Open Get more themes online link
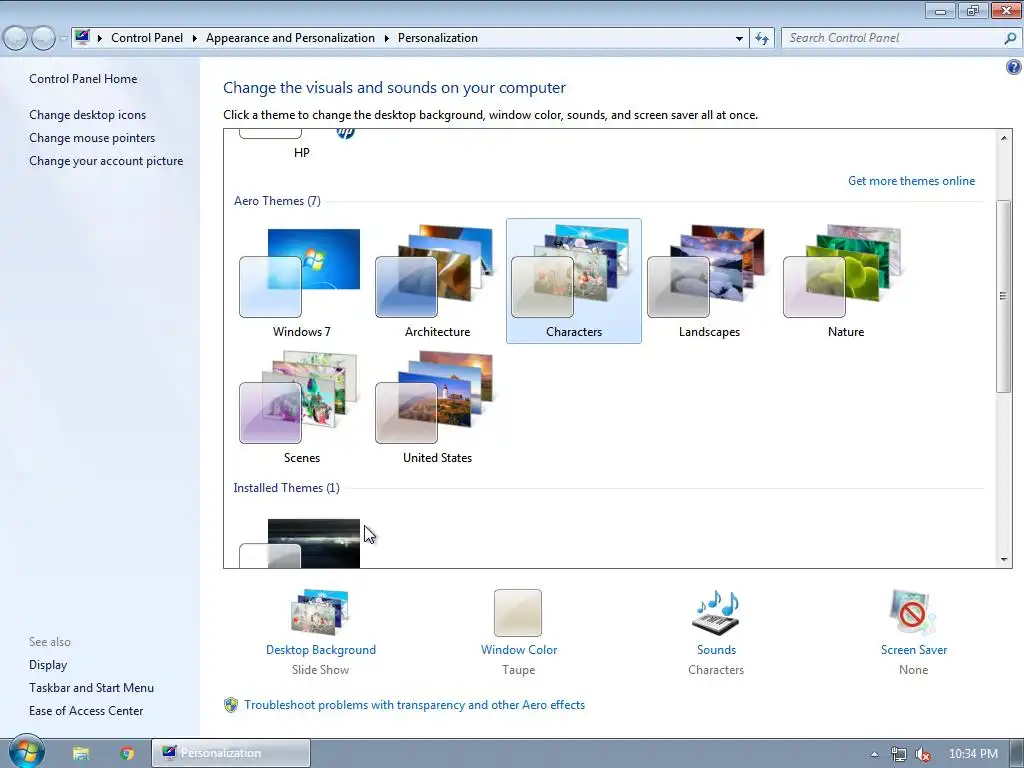The height and width of the screenshot is (768, 1024). tap(911, 181)
